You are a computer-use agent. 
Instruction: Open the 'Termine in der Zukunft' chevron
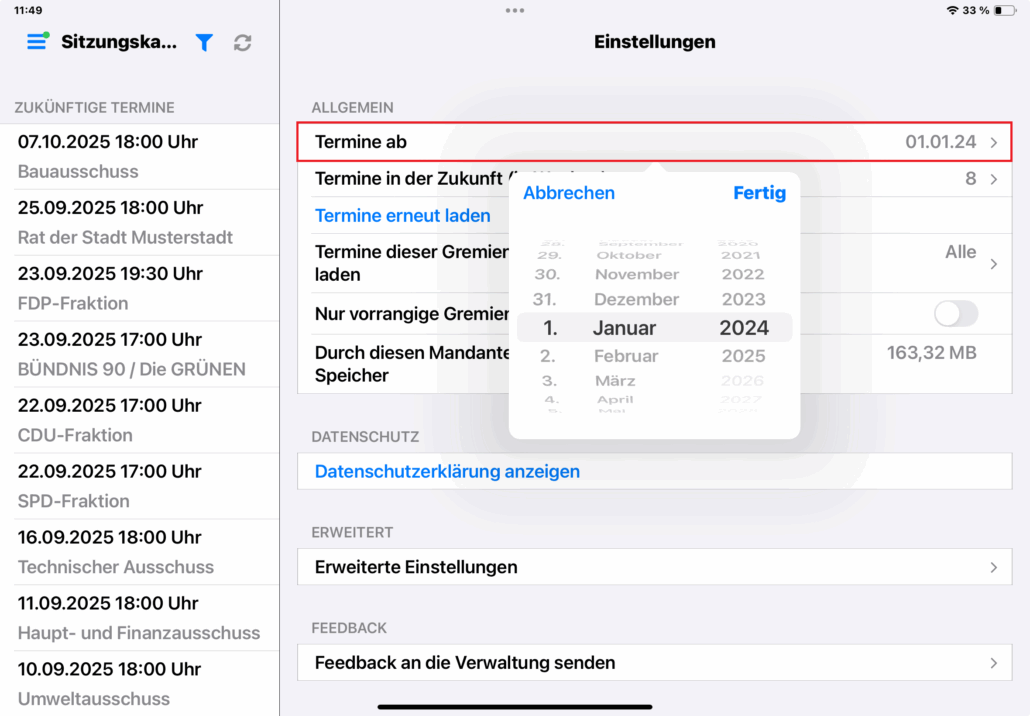click(993, 179)
